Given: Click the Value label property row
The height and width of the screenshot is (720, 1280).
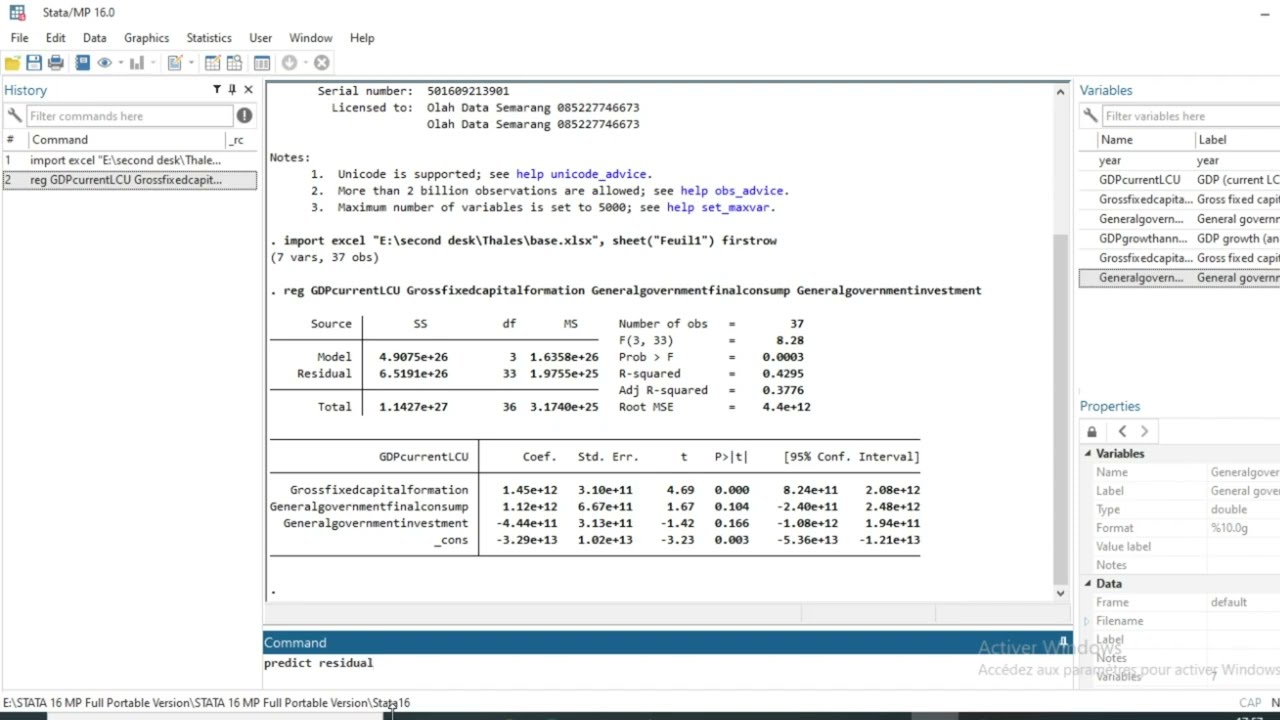Looking at the screenshot, I should (1179, 547).
